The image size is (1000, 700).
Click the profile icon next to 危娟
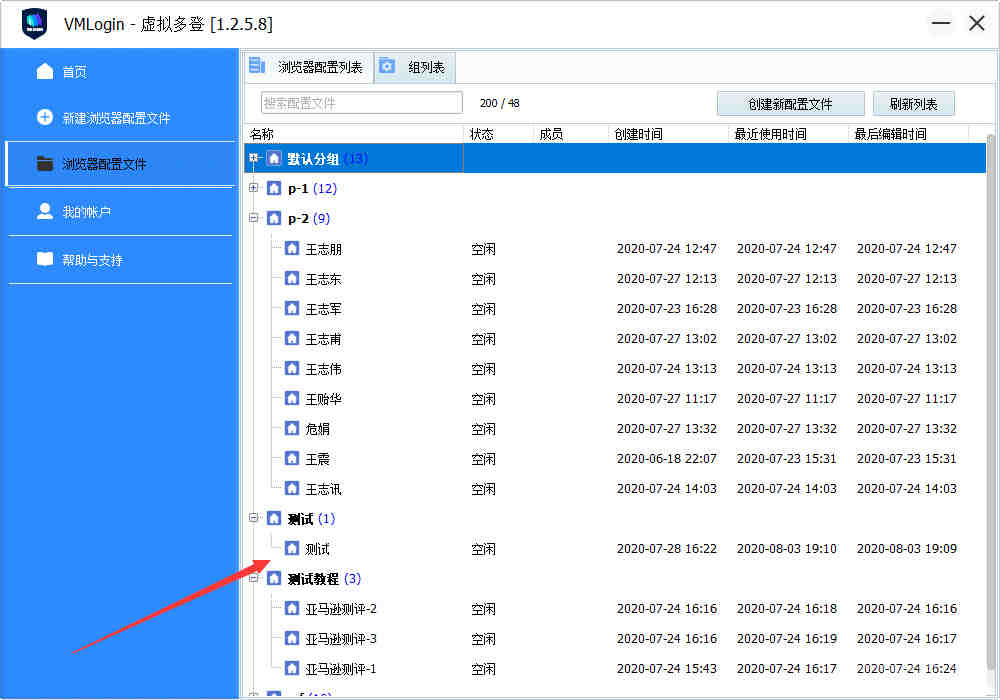(291, 428)
